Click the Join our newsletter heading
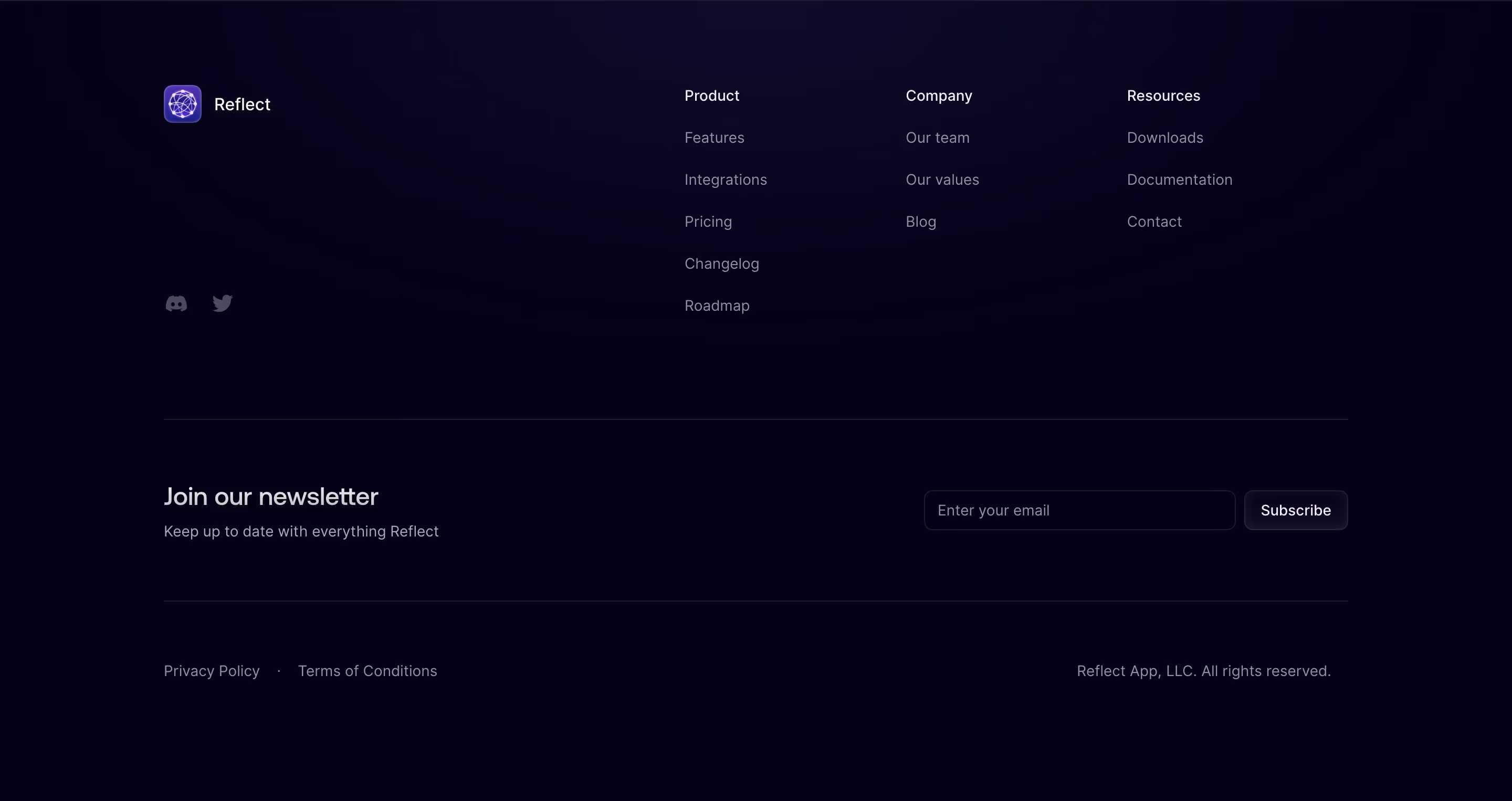The image size is (1512, 801). pyautogui.click(x=270, y=497)
